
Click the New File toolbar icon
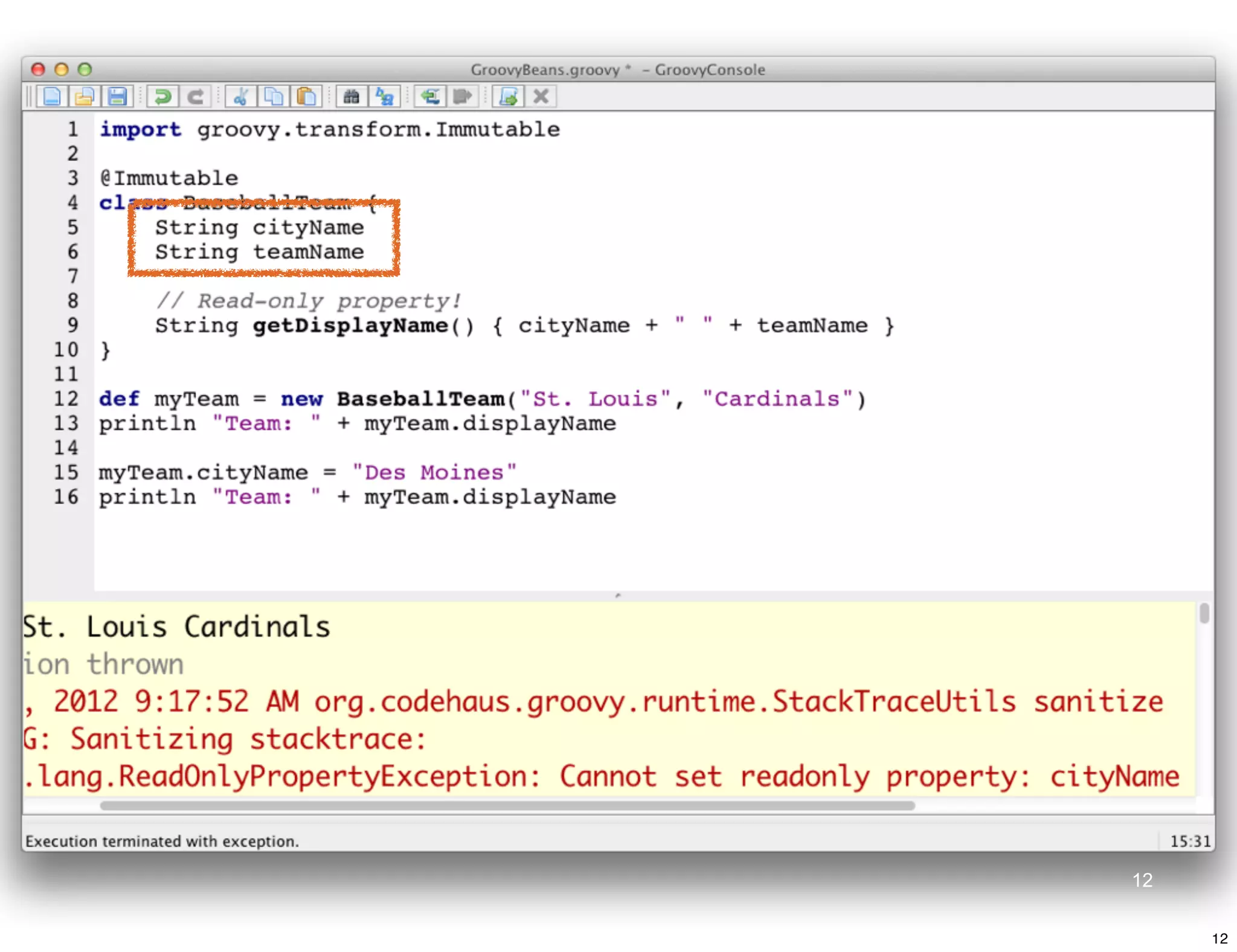[52, 97]
